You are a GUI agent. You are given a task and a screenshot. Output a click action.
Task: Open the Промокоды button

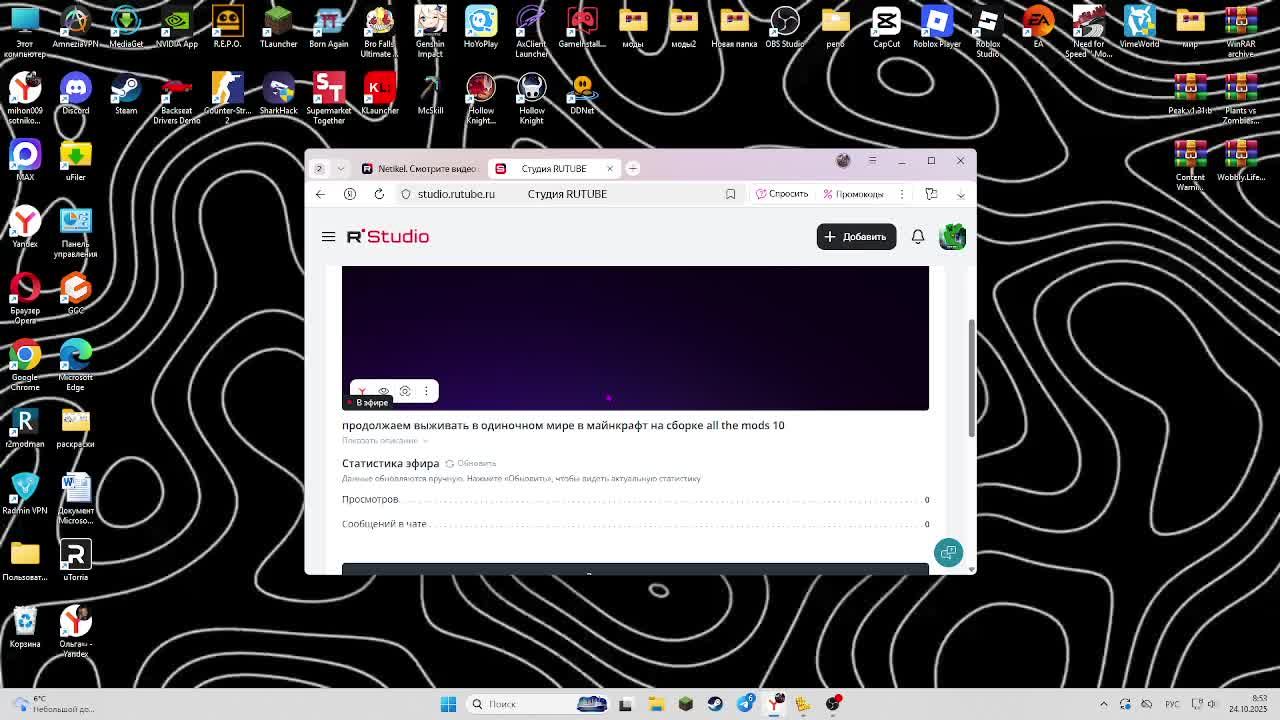tap(853, 194)
